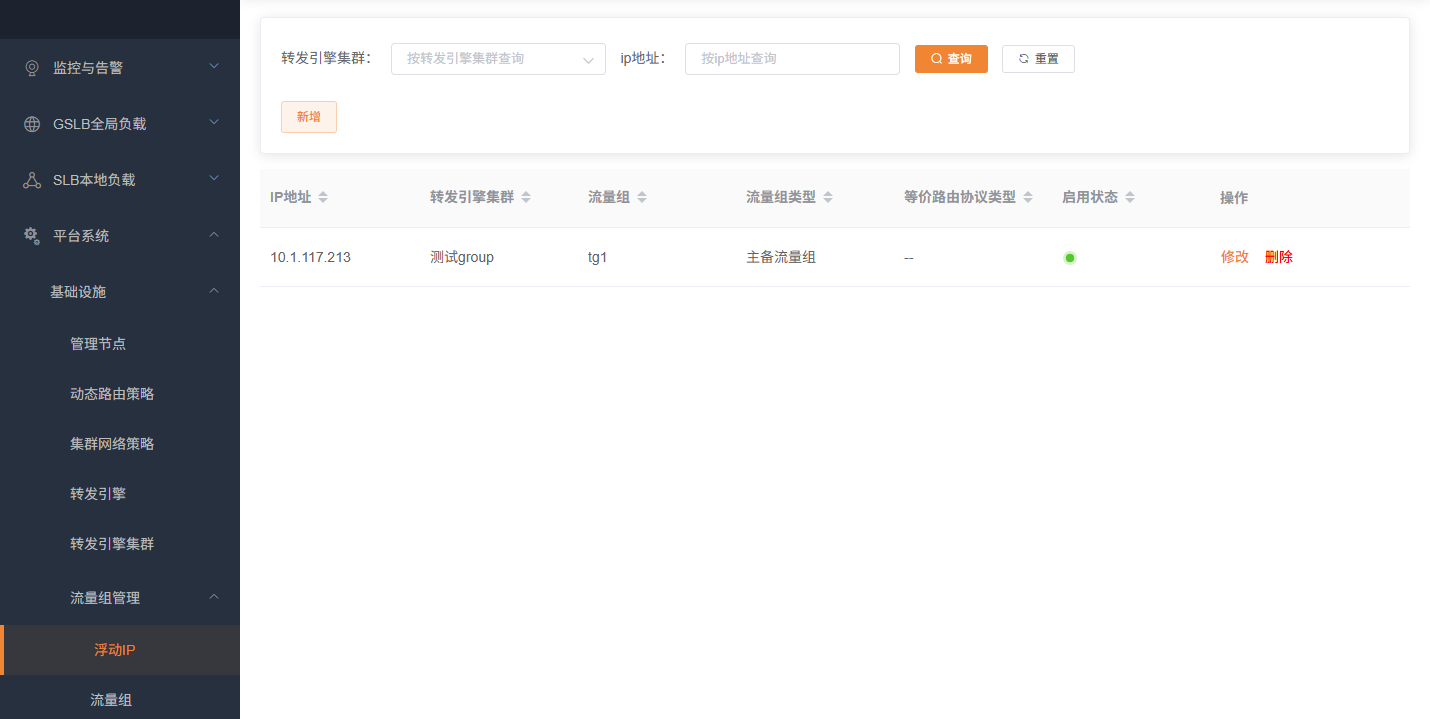Sort by 转发引擎集群 column arrows

[x=526, y=198]
